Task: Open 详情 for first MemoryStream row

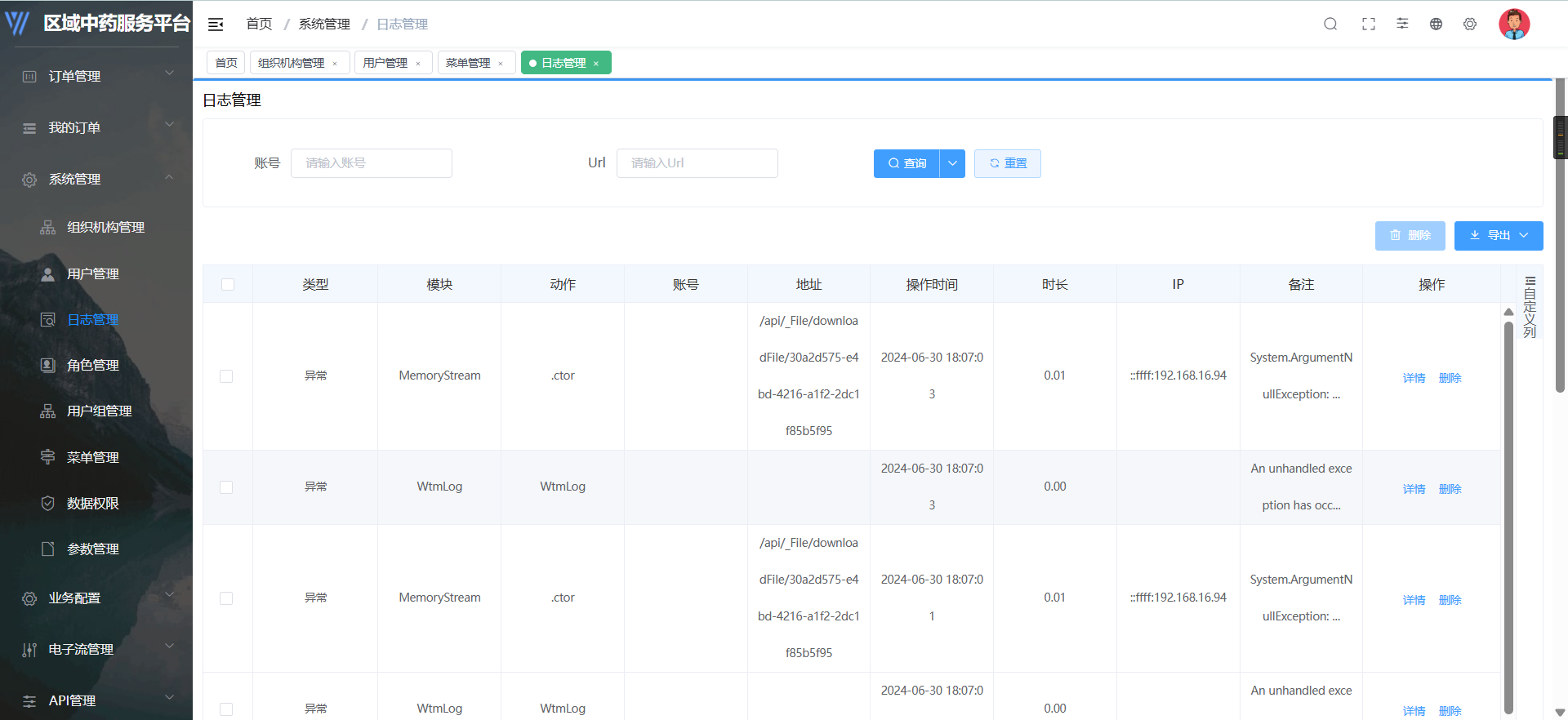Action: pos(1414,378)
